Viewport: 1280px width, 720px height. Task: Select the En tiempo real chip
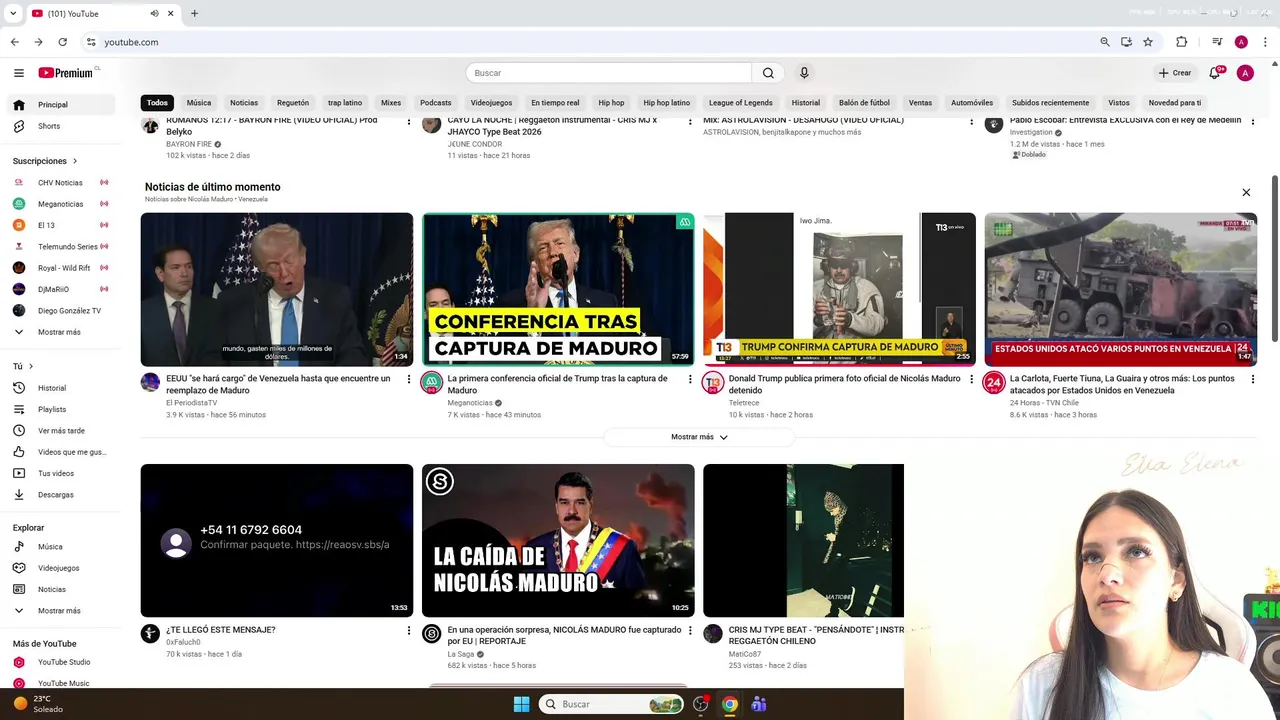pyautogui.click(x=555, y=103)
